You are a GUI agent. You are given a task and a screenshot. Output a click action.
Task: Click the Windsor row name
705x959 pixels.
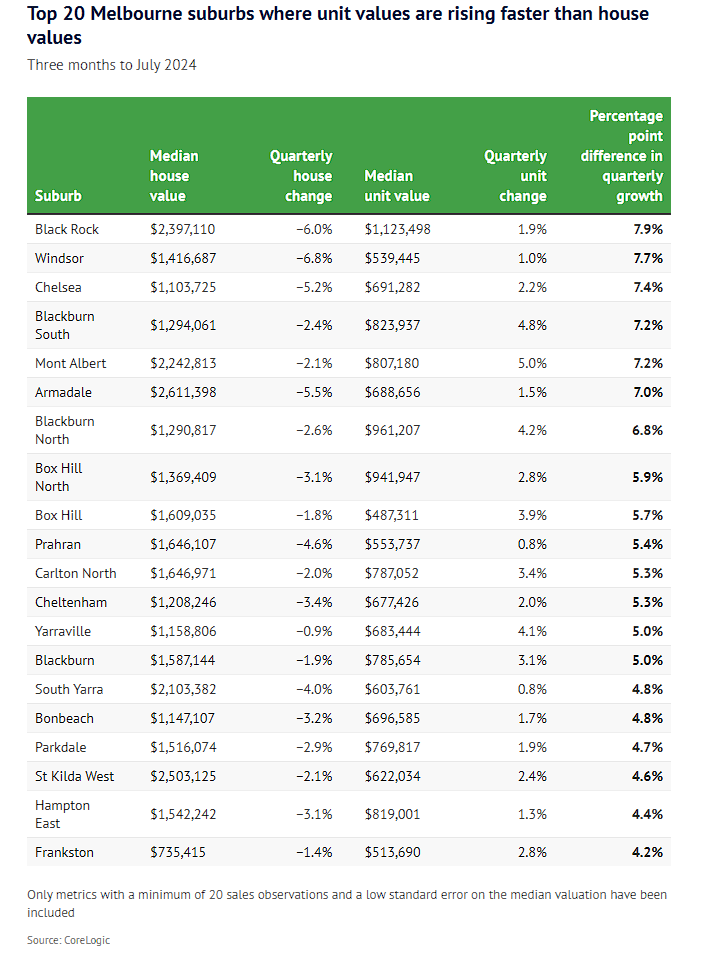(59, 258)
